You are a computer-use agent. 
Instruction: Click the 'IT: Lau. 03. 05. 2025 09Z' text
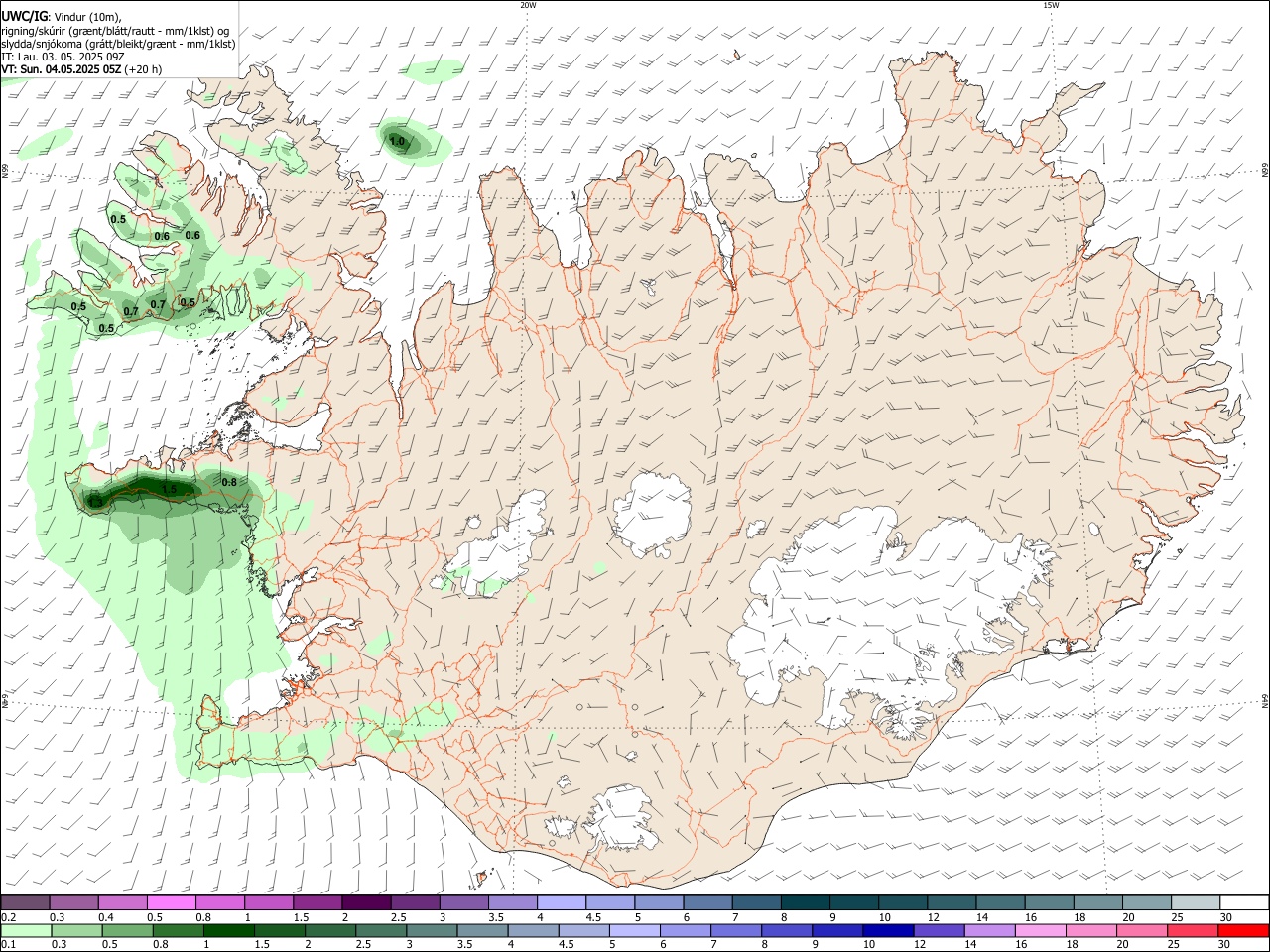click(62, 57)
